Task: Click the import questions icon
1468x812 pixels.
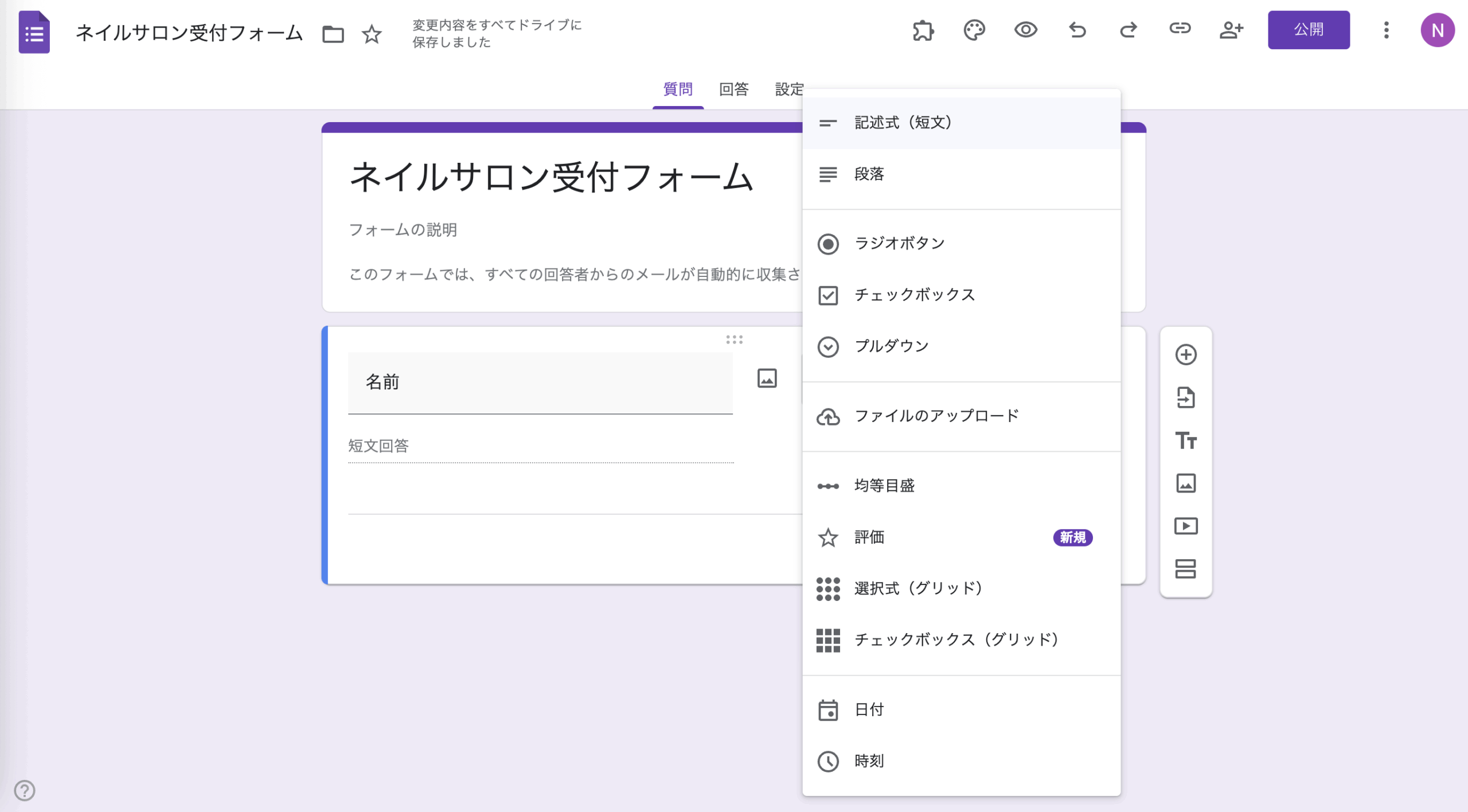Action: (x=1185, y=397)
